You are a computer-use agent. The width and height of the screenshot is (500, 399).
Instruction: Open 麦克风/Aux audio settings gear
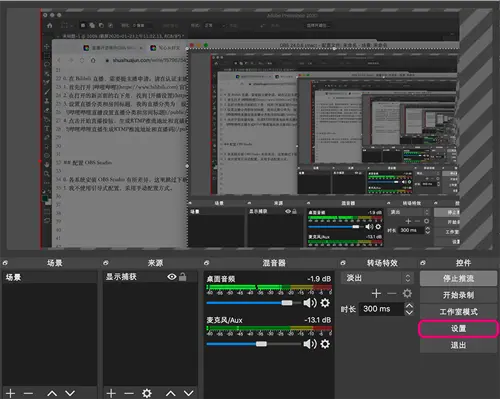325,344
